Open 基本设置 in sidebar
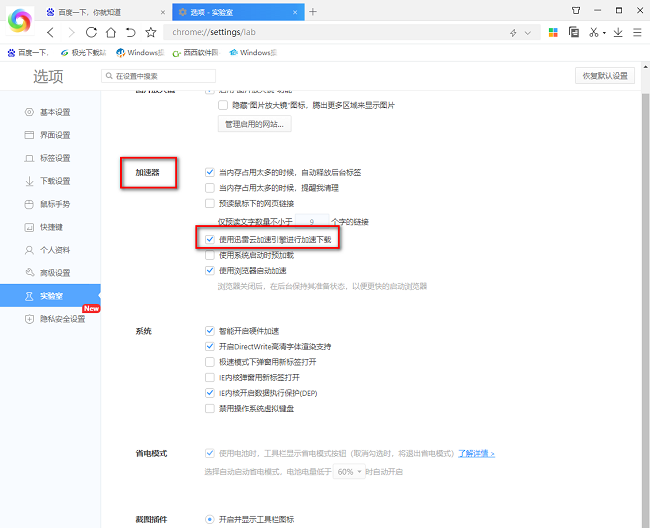Viewport: 650px width, 528px height. coord(50,112)
